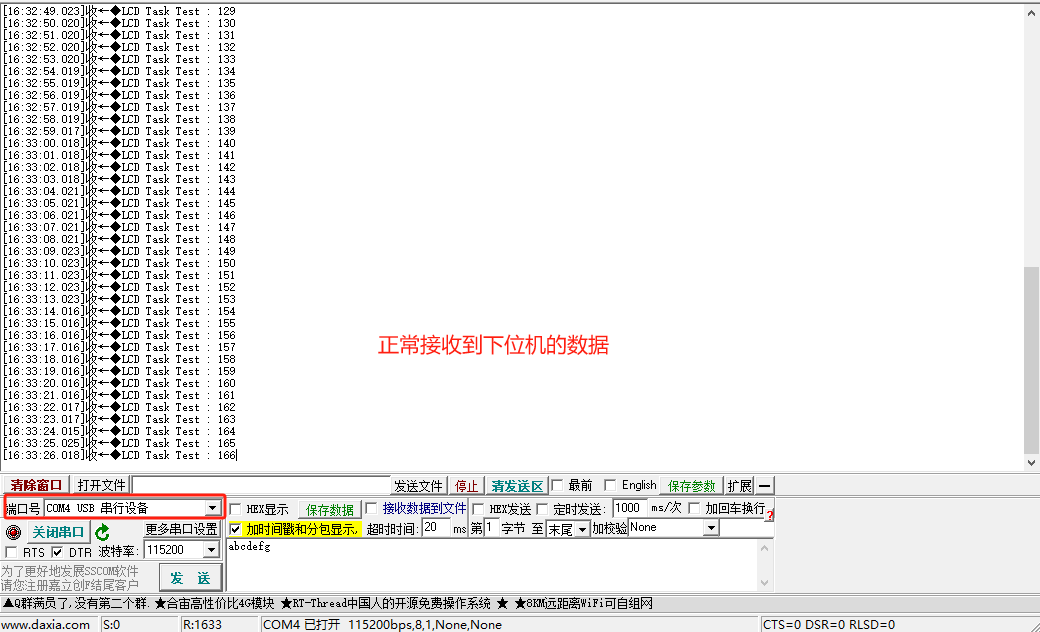Click the receive area vertical scrollbar thumb
The width and height of the screenshot is (1040, 632).
(x=1031, y=359)
